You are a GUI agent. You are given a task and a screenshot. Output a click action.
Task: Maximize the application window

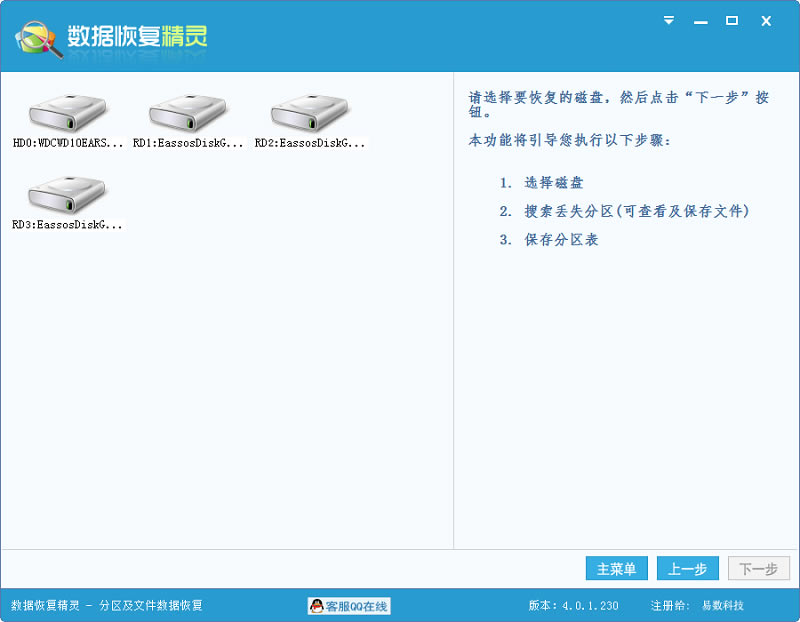[732, 20]
